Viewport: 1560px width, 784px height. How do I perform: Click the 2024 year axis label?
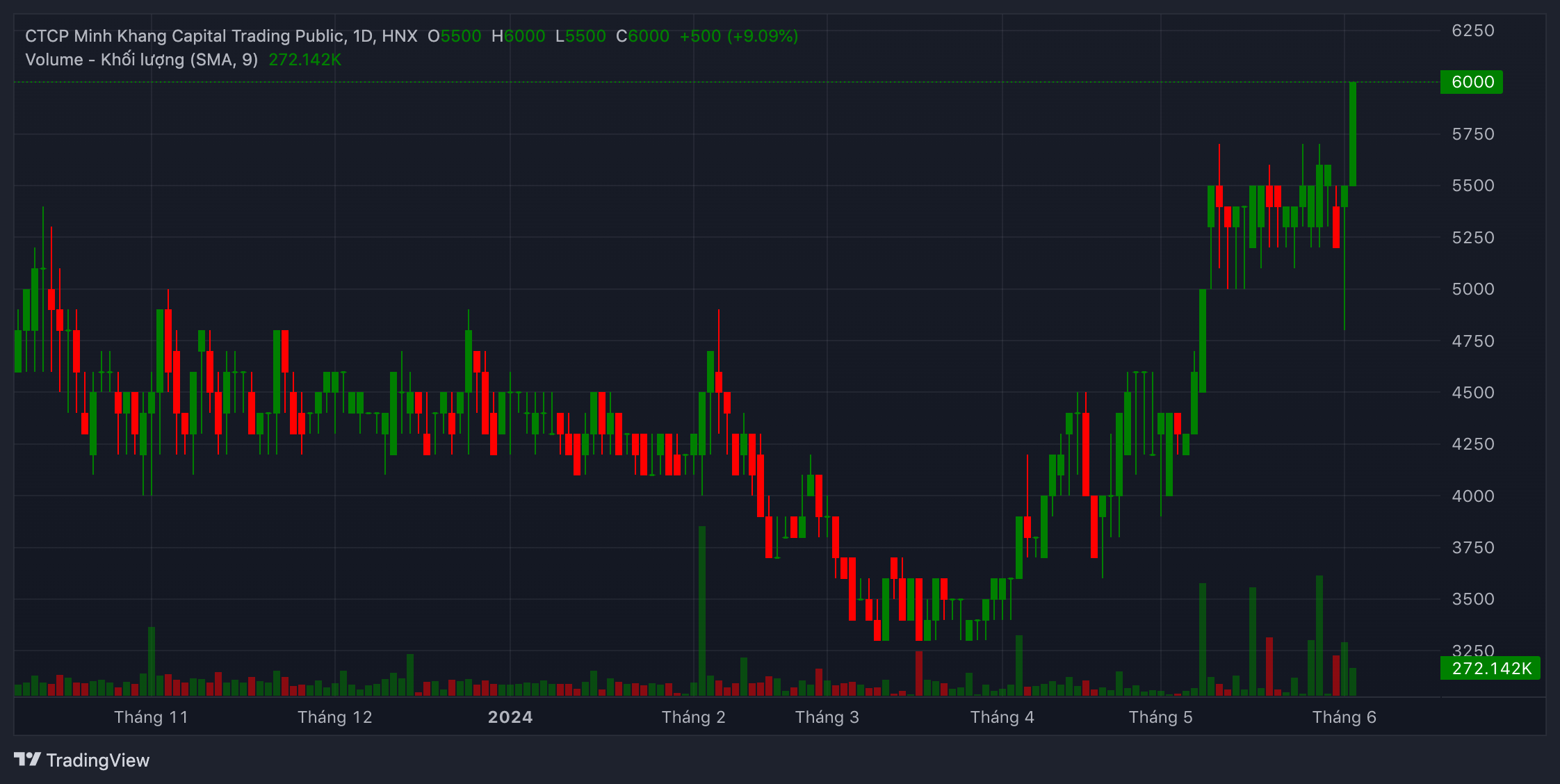pos(510,717)
